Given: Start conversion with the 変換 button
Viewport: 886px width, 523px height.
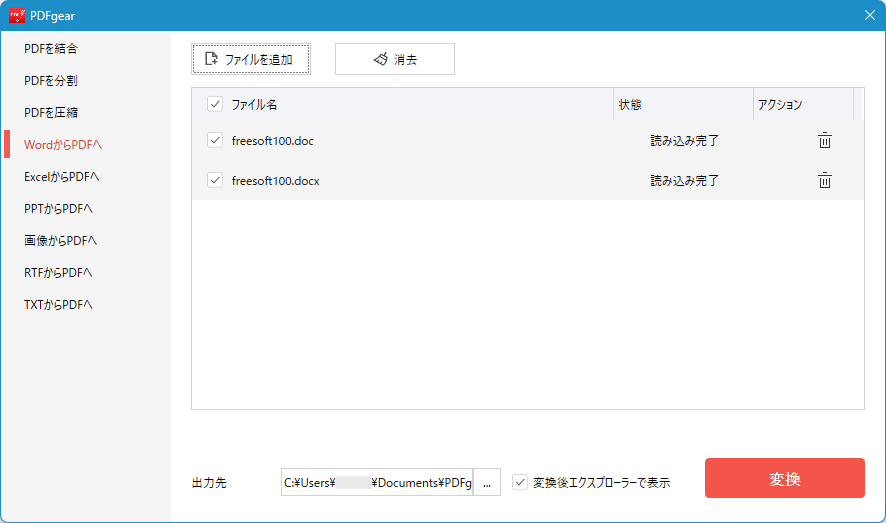Looking at the screenshot, I should 784,478.
